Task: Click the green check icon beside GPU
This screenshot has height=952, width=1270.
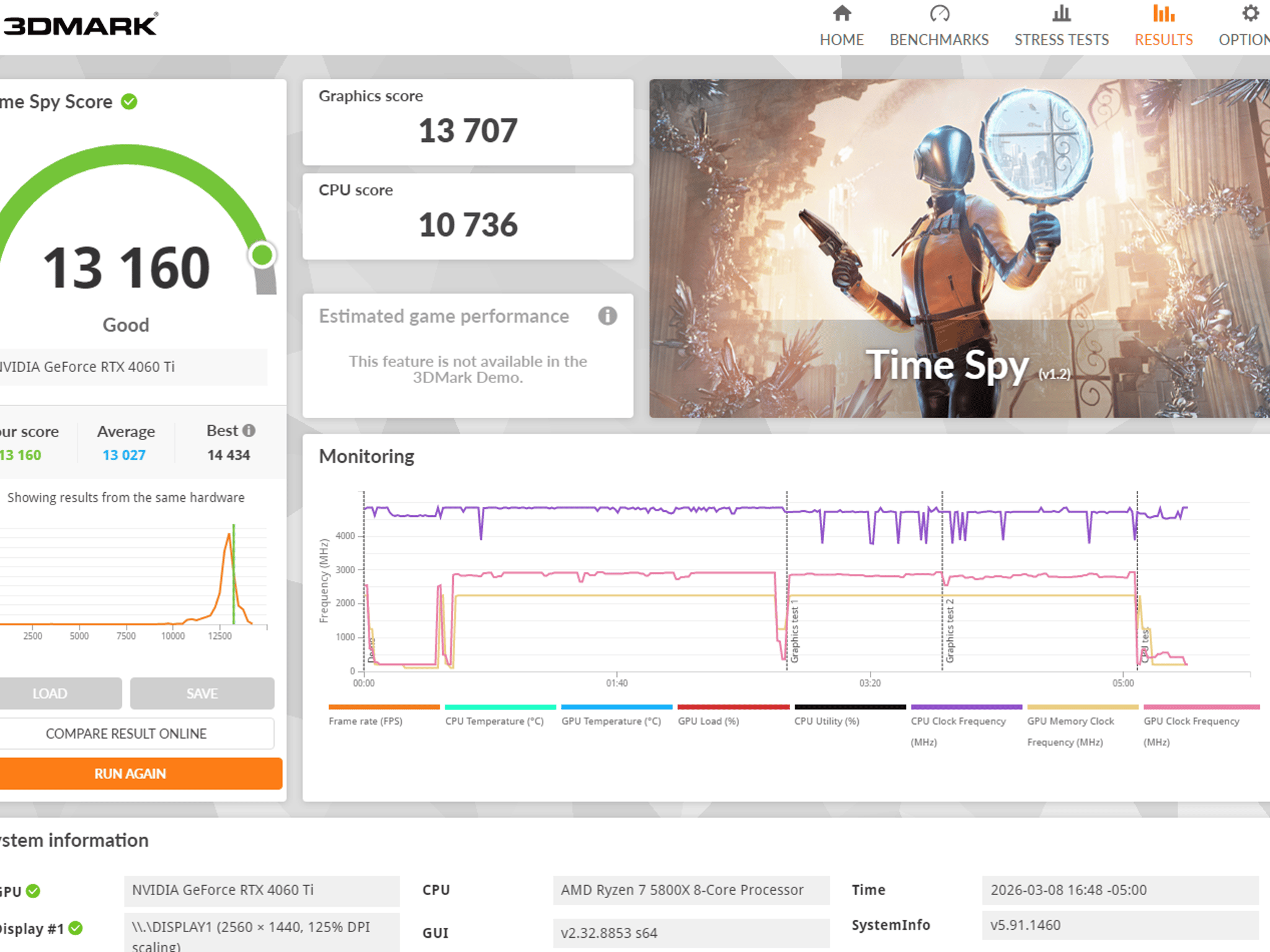Action: pyautogui.click(x=33, y=891)
